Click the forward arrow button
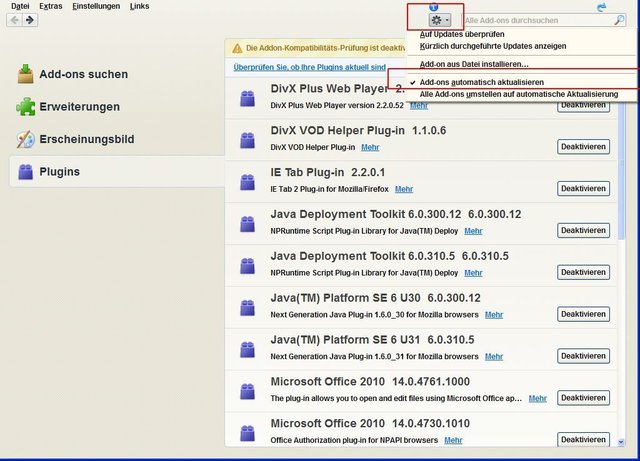The width and height of the screenshot is (640, 461). point(30,20)
